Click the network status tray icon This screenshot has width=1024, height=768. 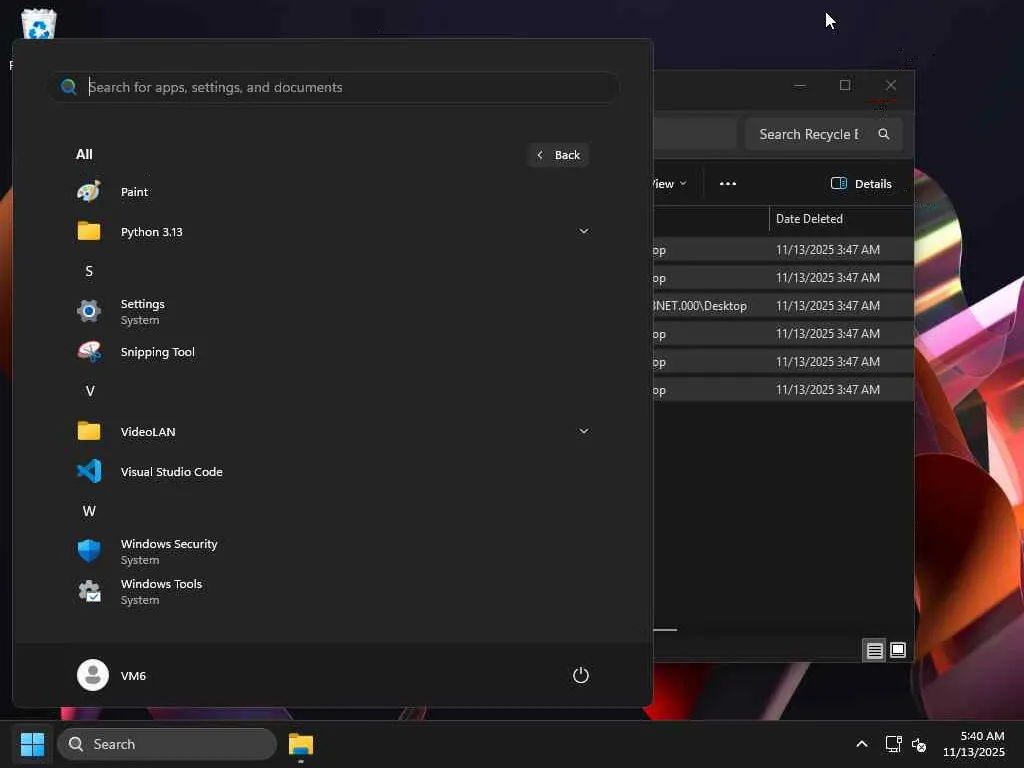893,744
